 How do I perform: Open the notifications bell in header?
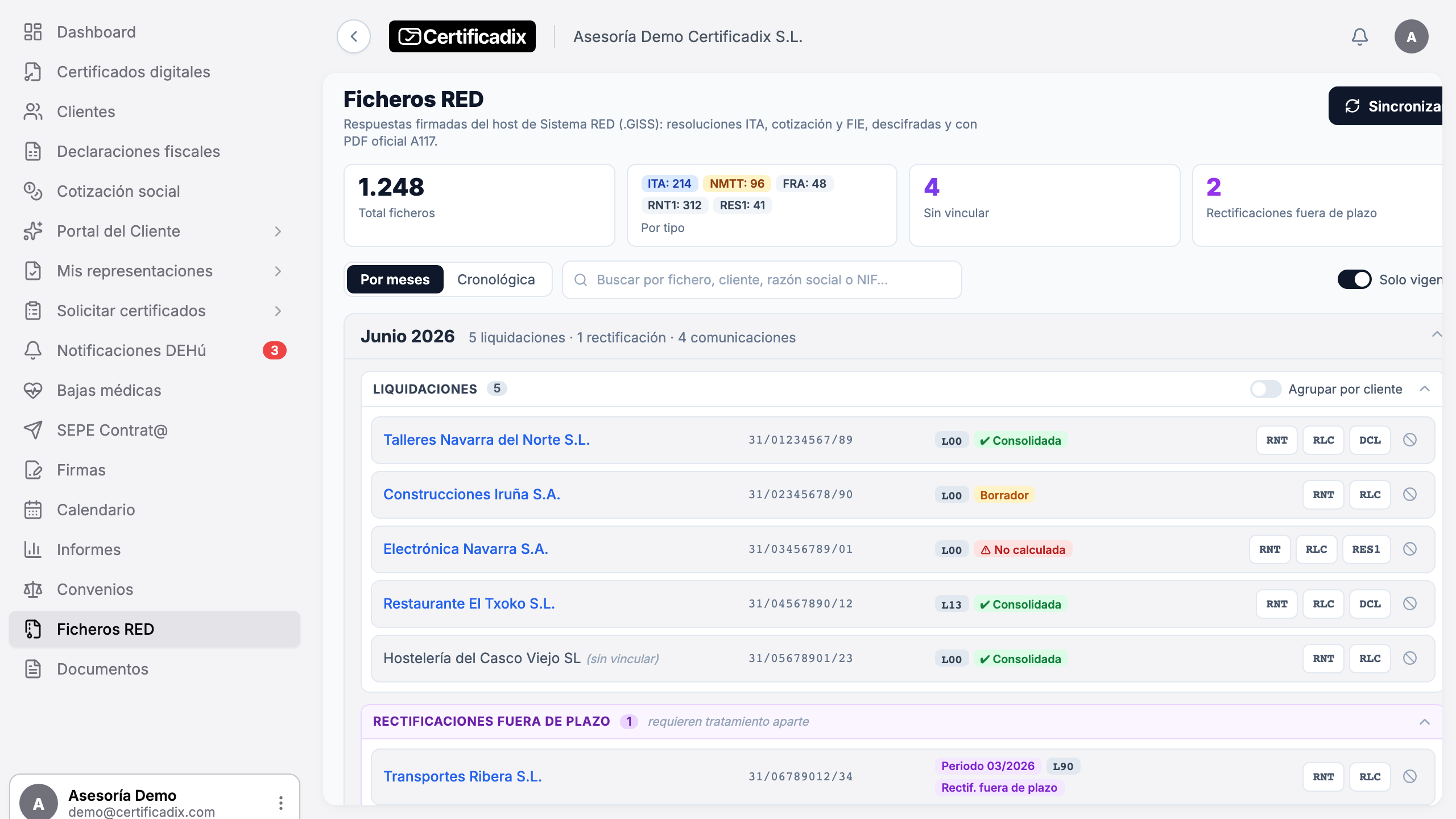[x=1359, y=36]
